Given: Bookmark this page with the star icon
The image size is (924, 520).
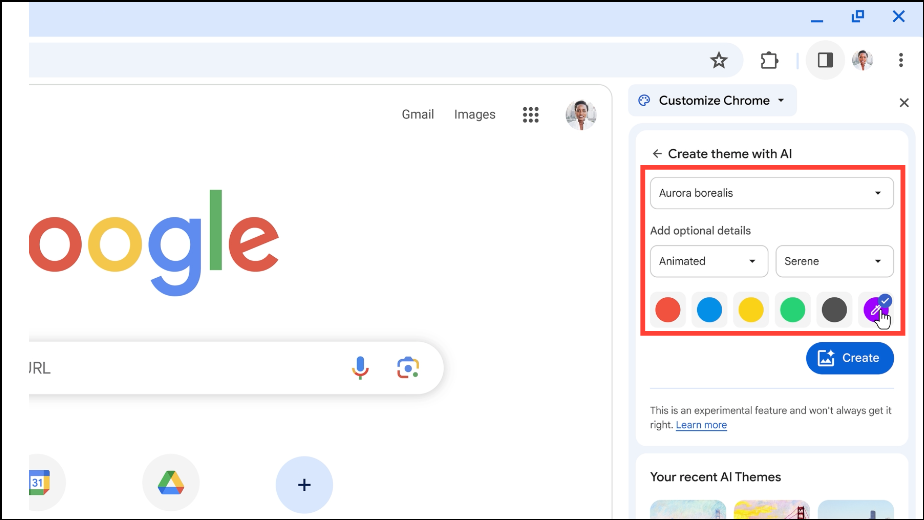Looking at the screenshot, I should pos(718,60).
